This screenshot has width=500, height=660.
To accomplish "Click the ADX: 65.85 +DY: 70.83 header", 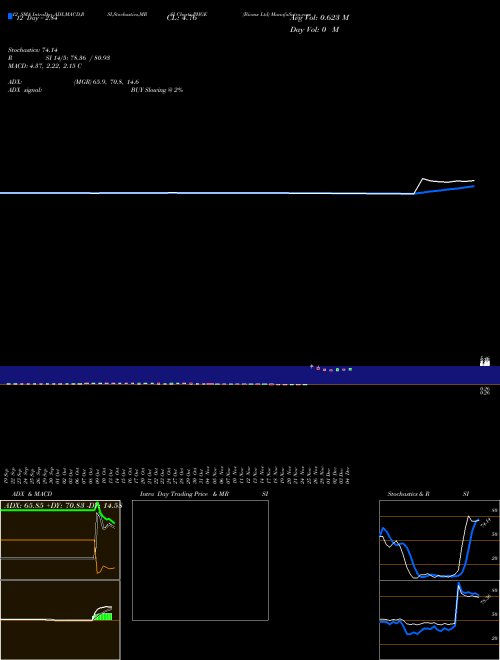I will (x=61, y=505).
